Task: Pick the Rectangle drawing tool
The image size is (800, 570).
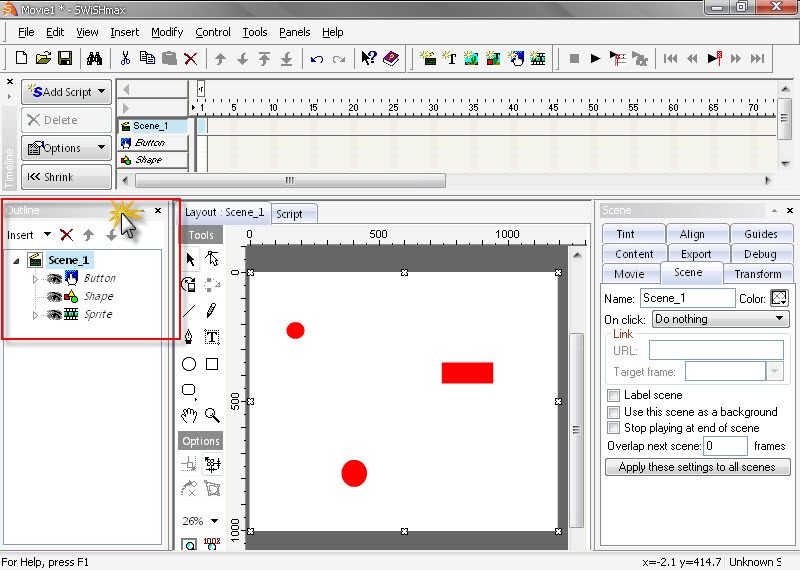Action: pyautogui.click(x=212, y=364)
